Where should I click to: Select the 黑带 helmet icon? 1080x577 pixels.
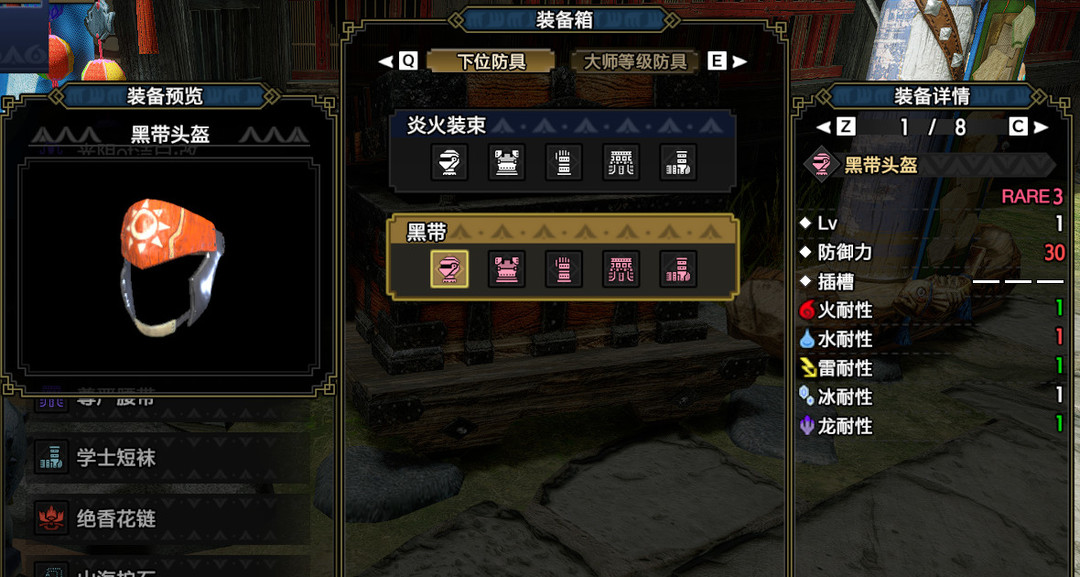tap(450, 269)
